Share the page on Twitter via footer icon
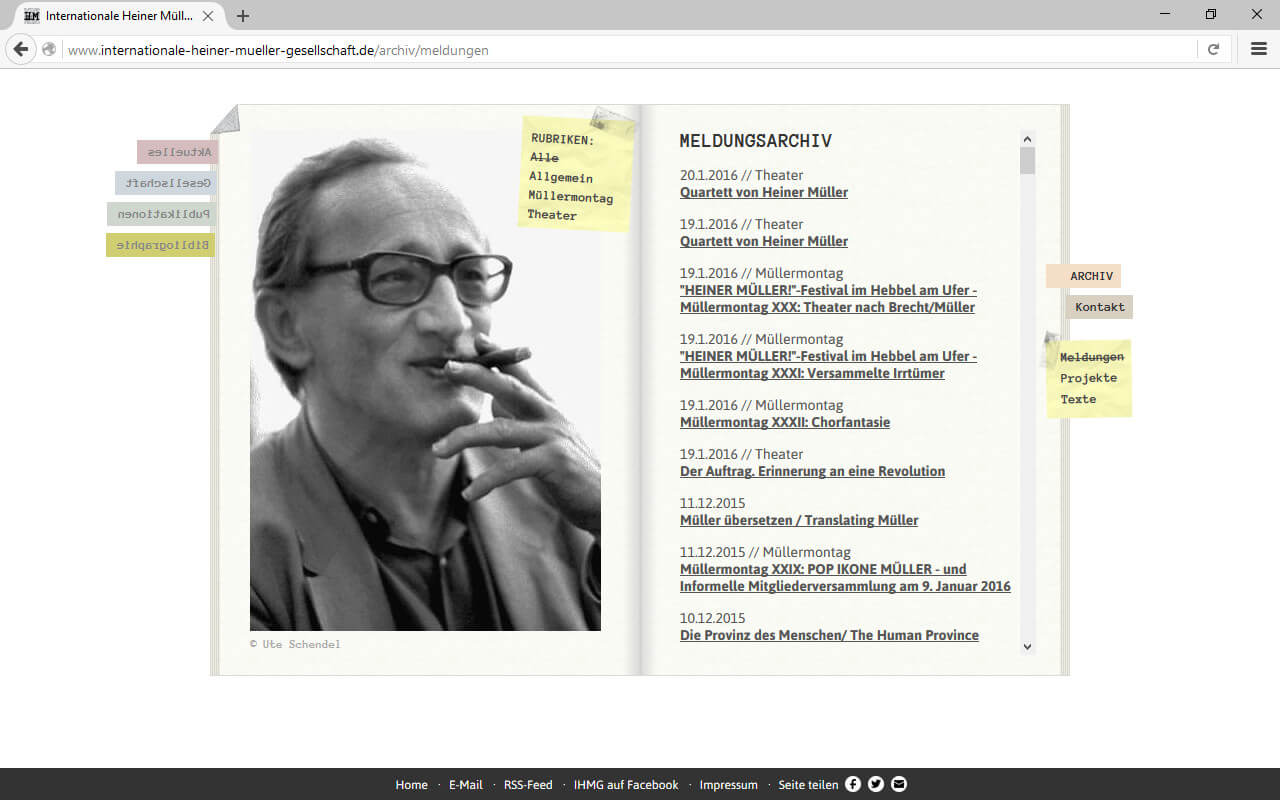1280x800 pixels. click(876, 785)
